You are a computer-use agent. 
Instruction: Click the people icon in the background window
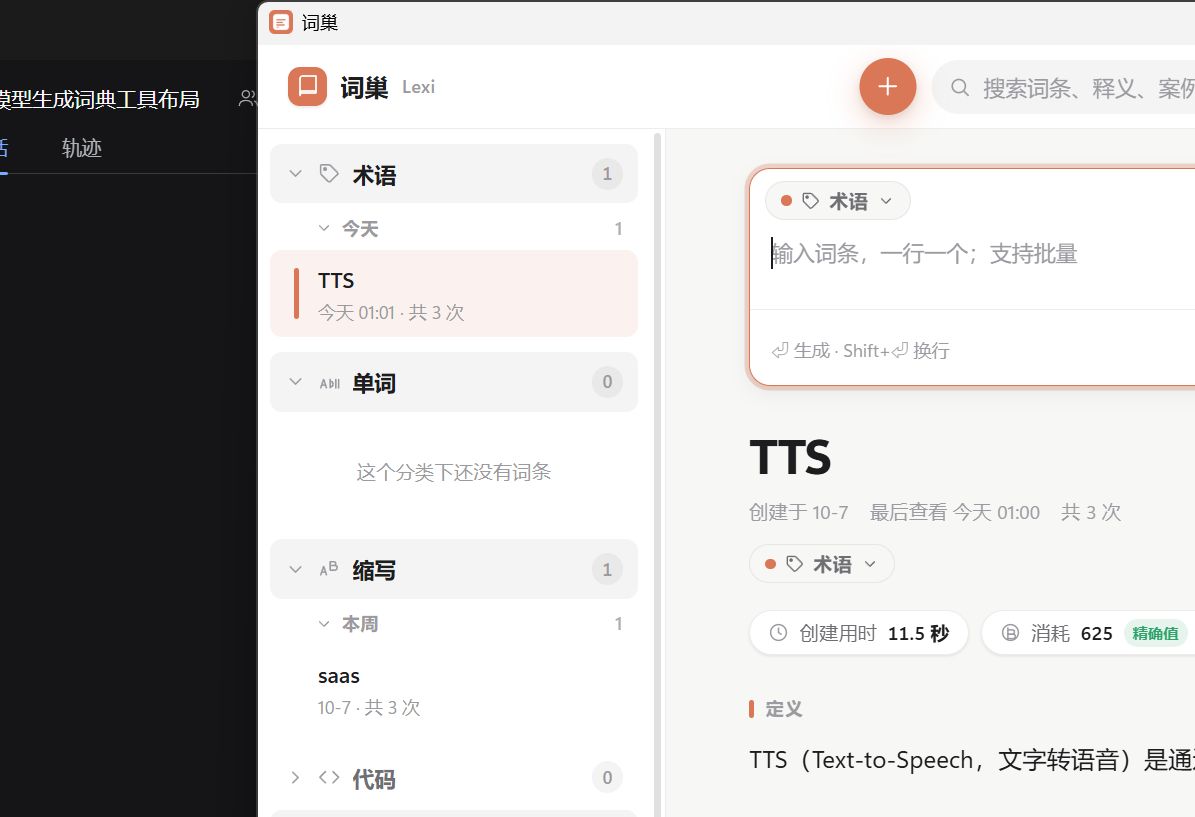point(248,98)
